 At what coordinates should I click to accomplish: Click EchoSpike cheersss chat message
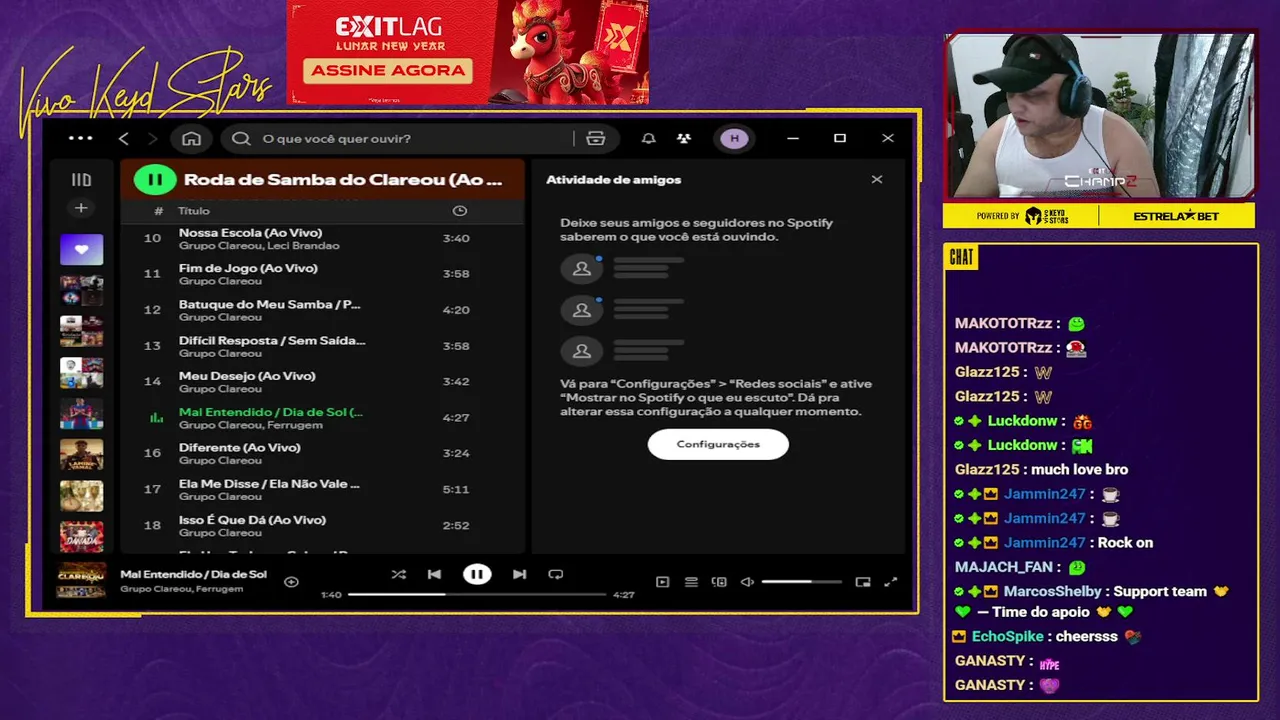click(x=1046, y=636)
